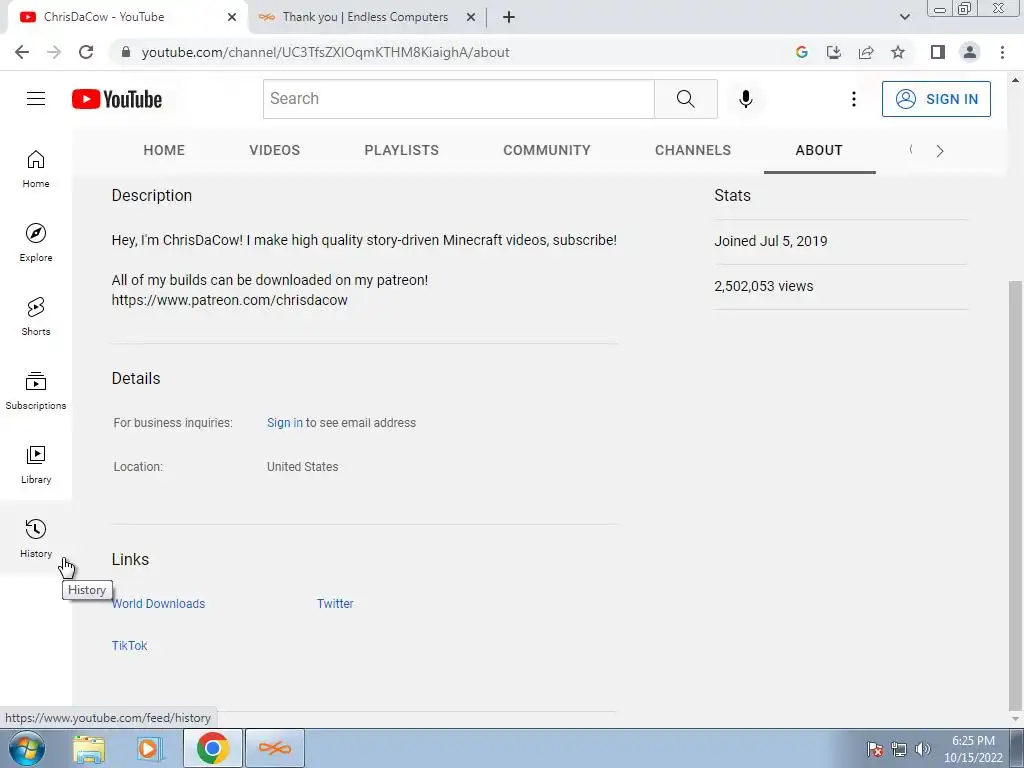Open the Windows Start menu
1024x768 pixels.
(x=26, y=748)
